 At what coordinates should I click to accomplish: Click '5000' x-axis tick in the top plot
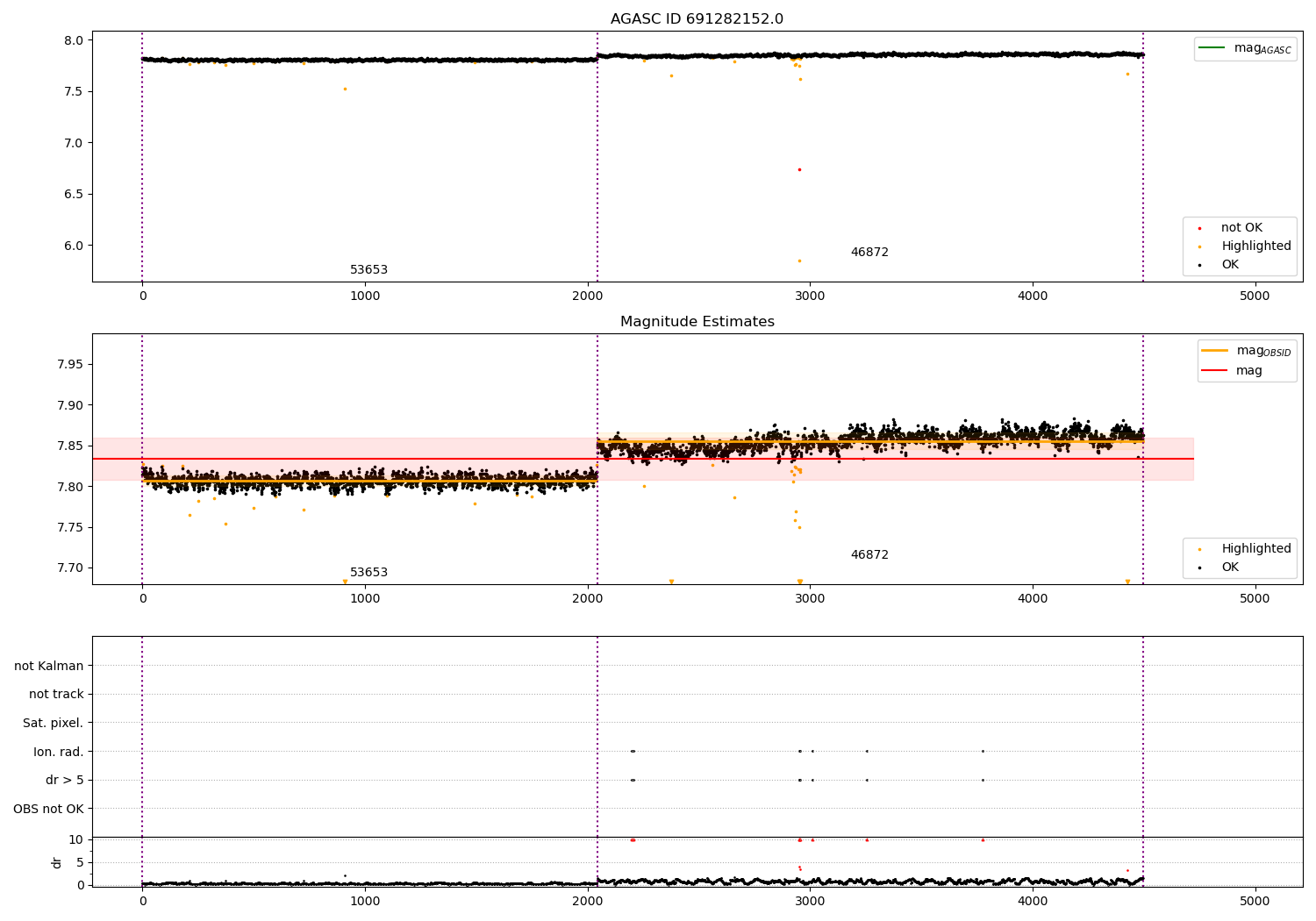click(1255, 296)
